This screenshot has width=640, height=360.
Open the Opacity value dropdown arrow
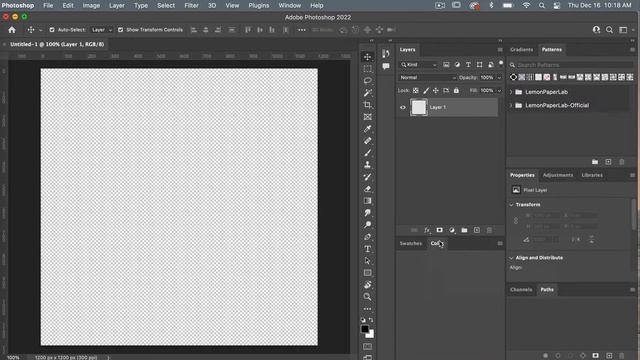(499, 78)
